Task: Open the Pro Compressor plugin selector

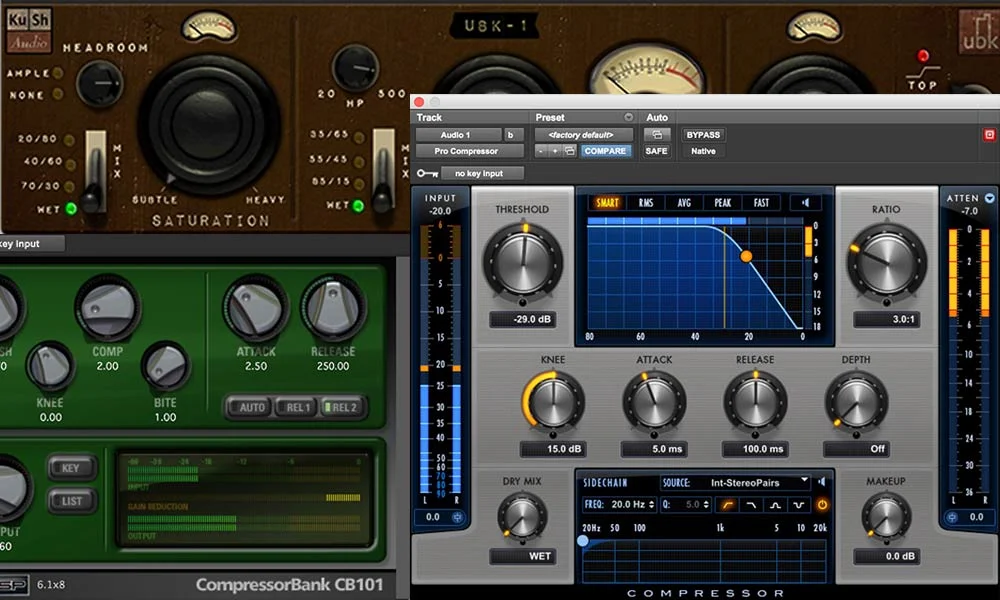Action: [469, 151]
